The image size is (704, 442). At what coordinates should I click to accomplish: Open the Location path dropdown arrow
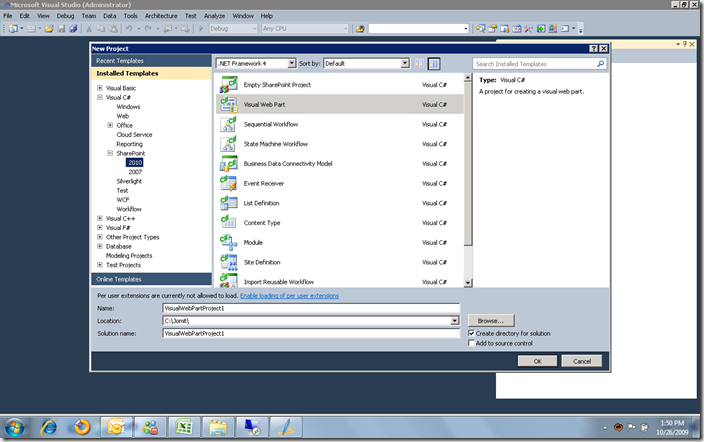455,321
